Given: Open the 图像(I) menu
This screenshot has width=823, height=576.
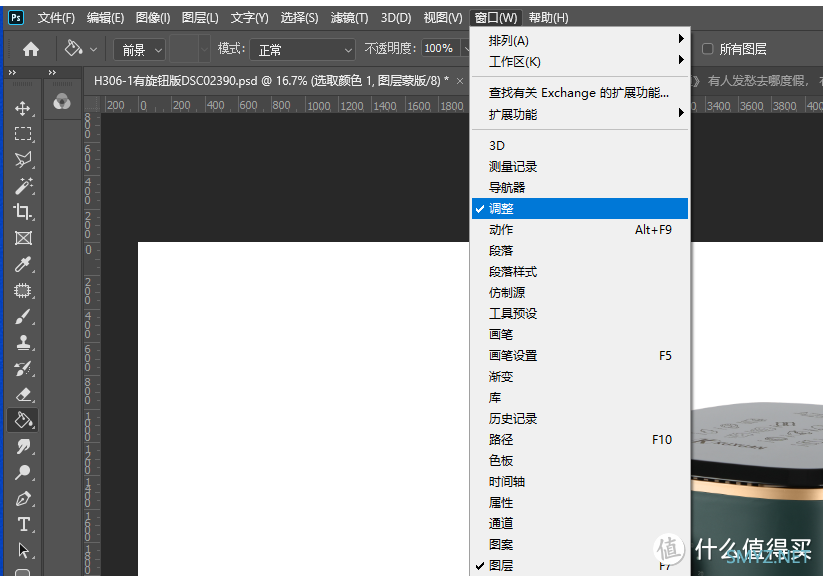Looking at the screenshot, I should click(153, 18).
